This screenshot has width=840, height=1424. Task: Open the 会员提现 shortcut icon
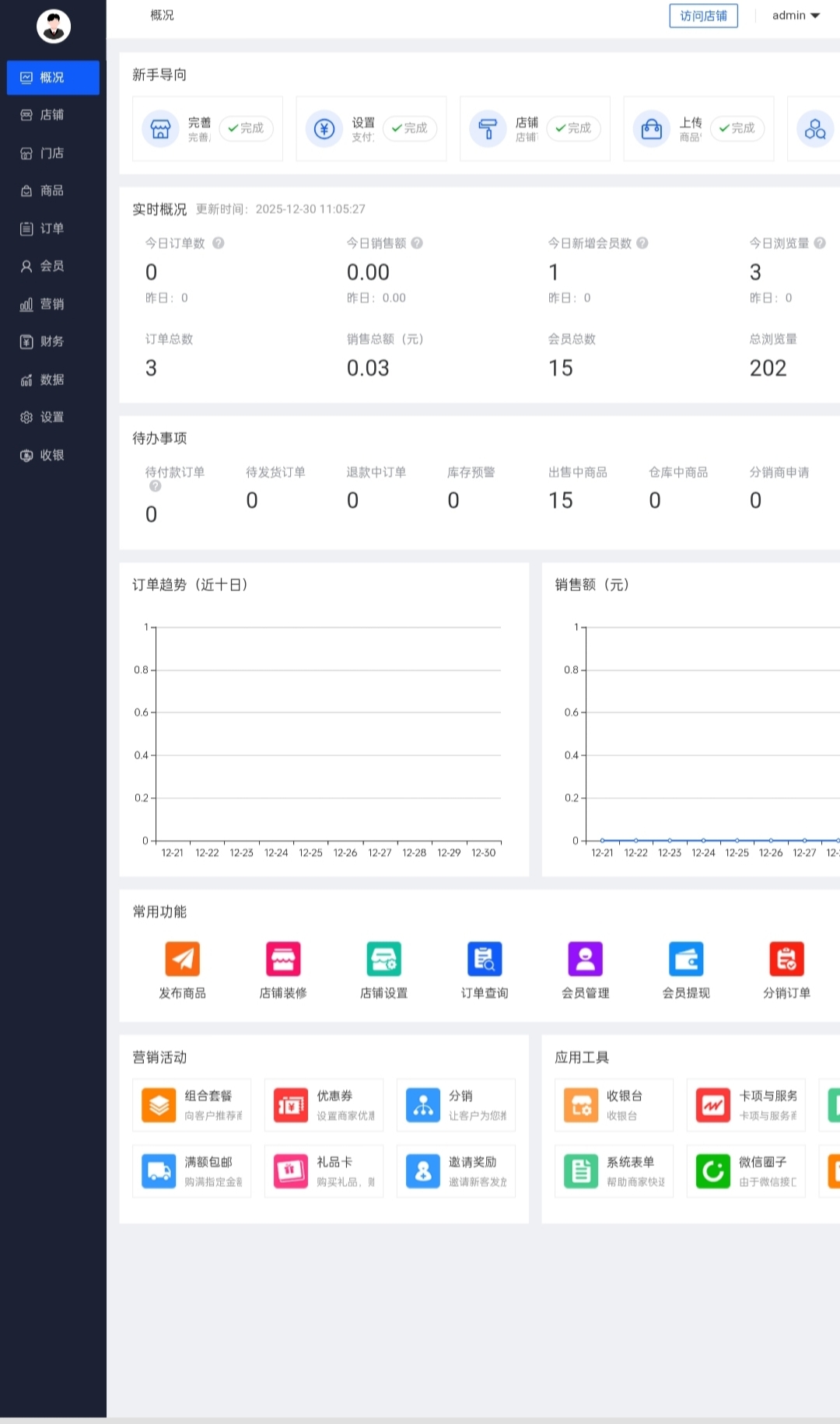pos(686,958)
